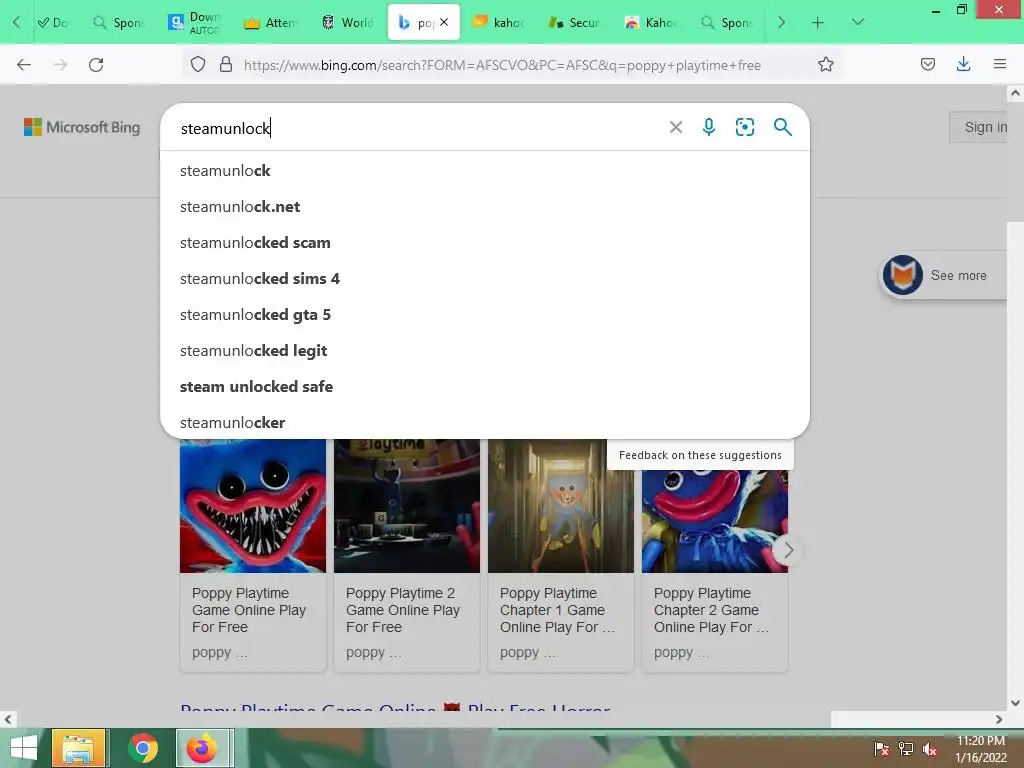1024x768 pixels.
Task: Switch to the first Spons tab
Action: point(119,23)
